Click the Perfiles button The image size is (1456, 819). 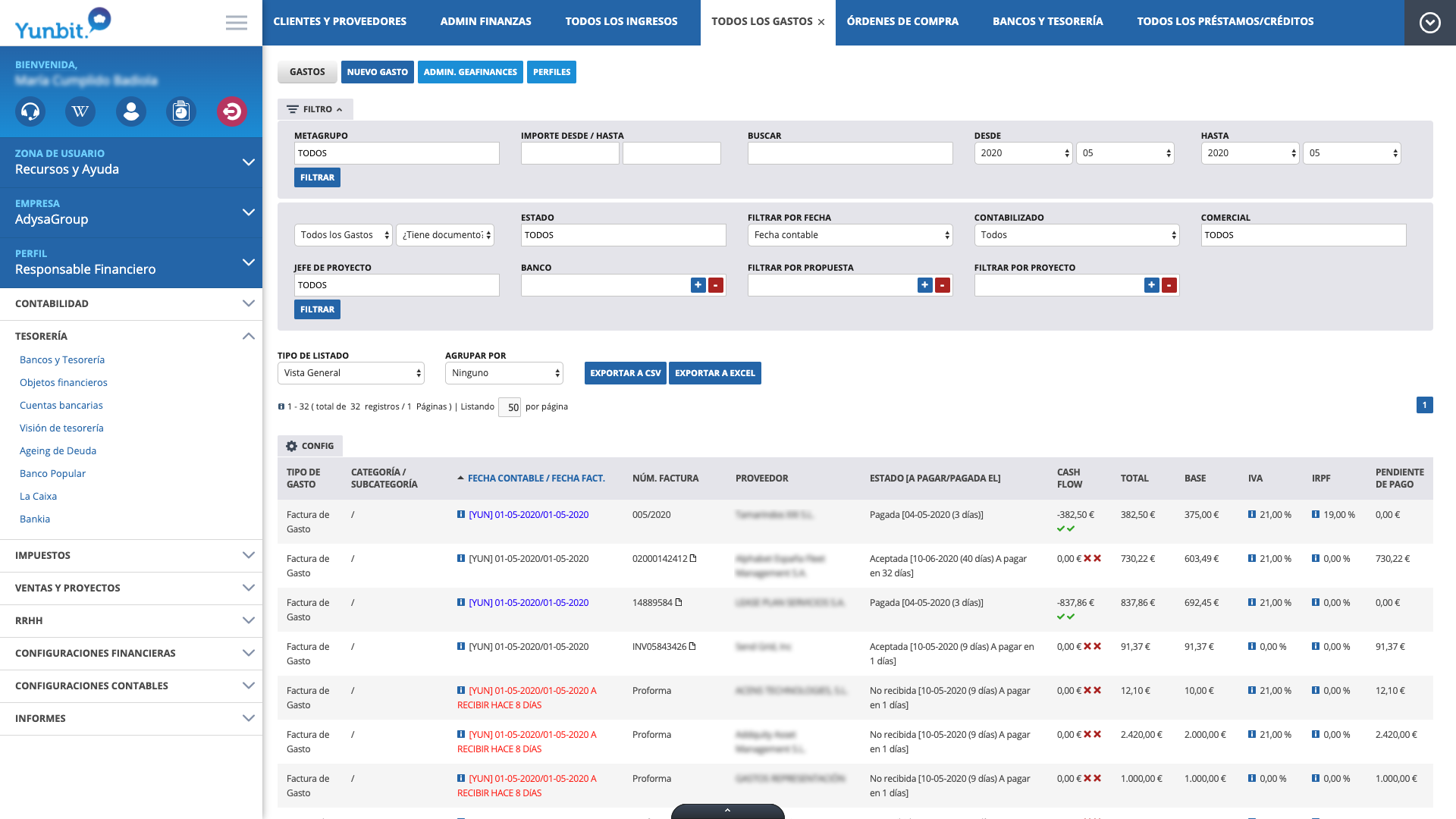click(x=551, y=72)
